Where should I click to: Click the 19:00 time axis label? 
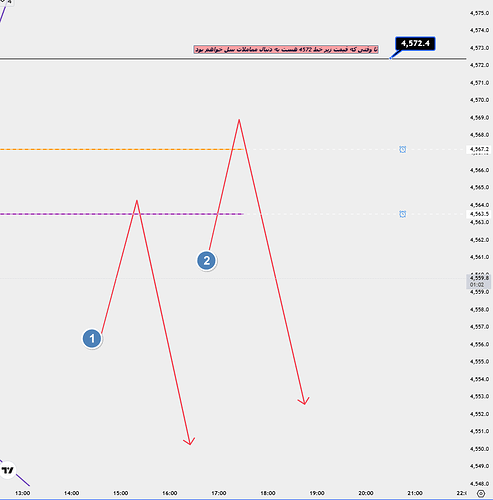[317, 493]
